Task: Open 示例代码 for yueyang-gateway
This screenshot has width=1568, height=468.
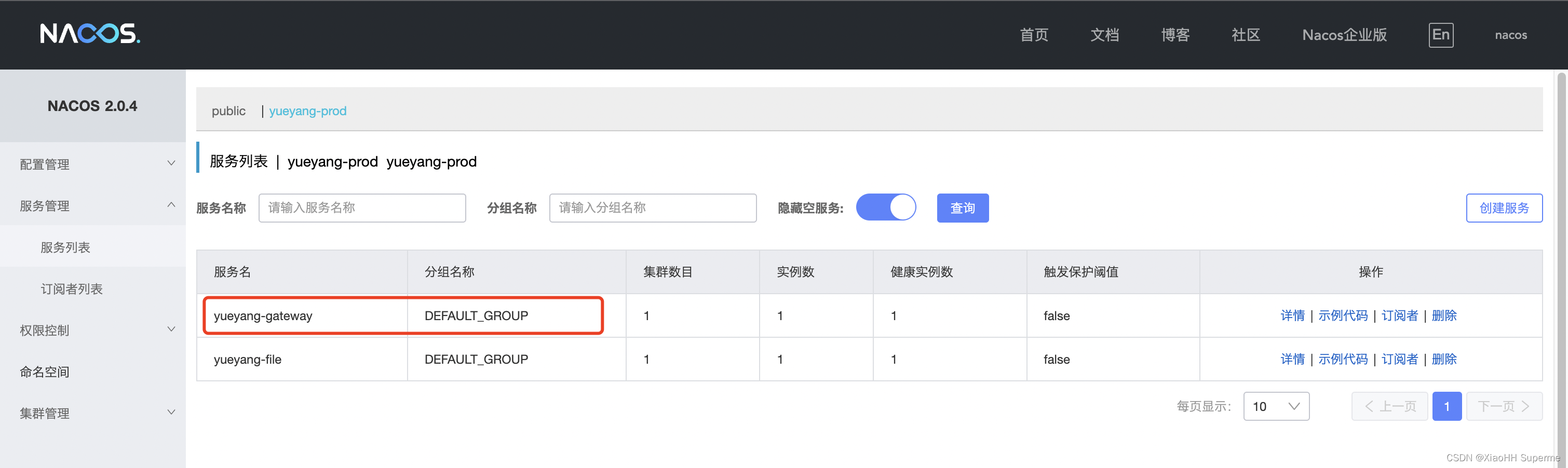Action: pos(1343,315)
